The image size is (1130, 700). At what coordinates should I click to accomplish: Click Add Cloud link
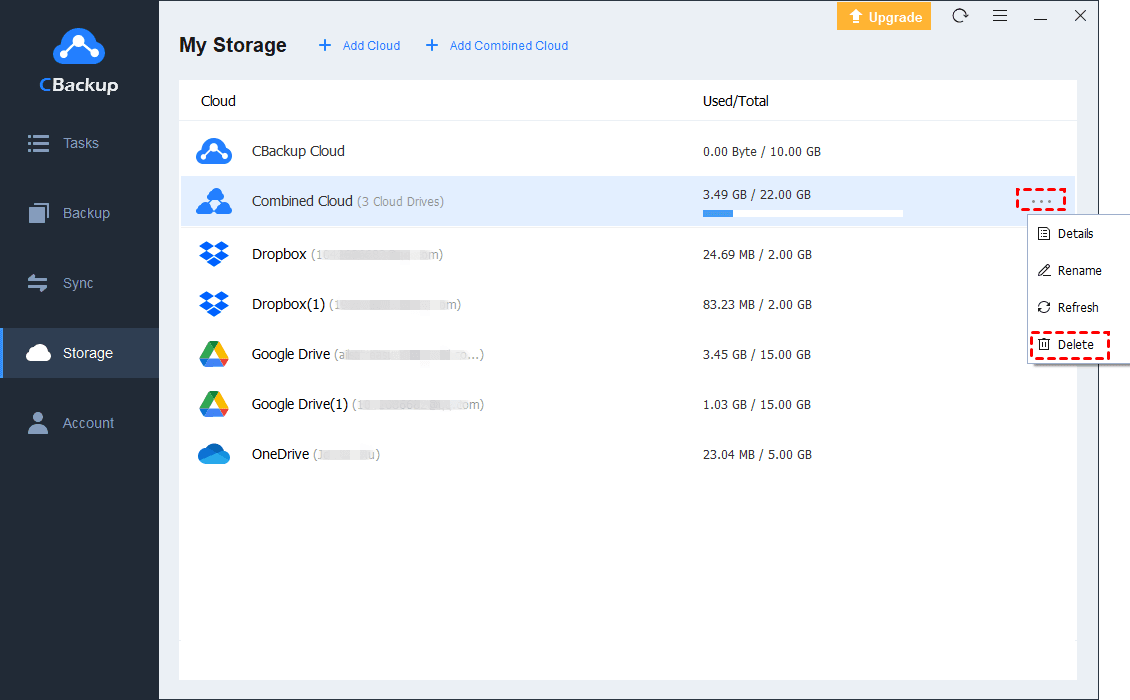[x=359, y=46]
